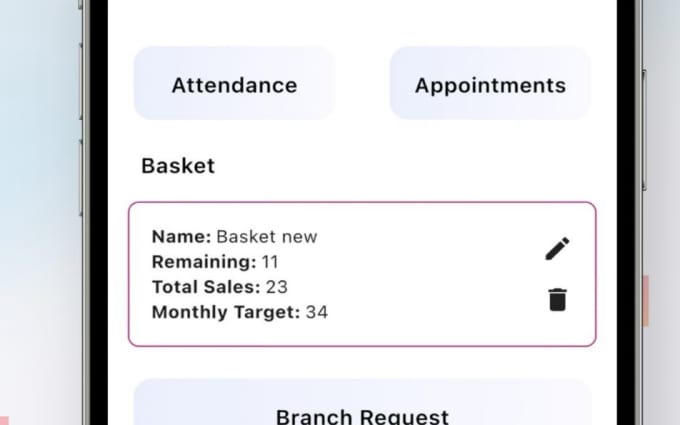This screenshot has height=425, width=680.
Task: Open the Appointments section
Action: (x=490, y=83)
